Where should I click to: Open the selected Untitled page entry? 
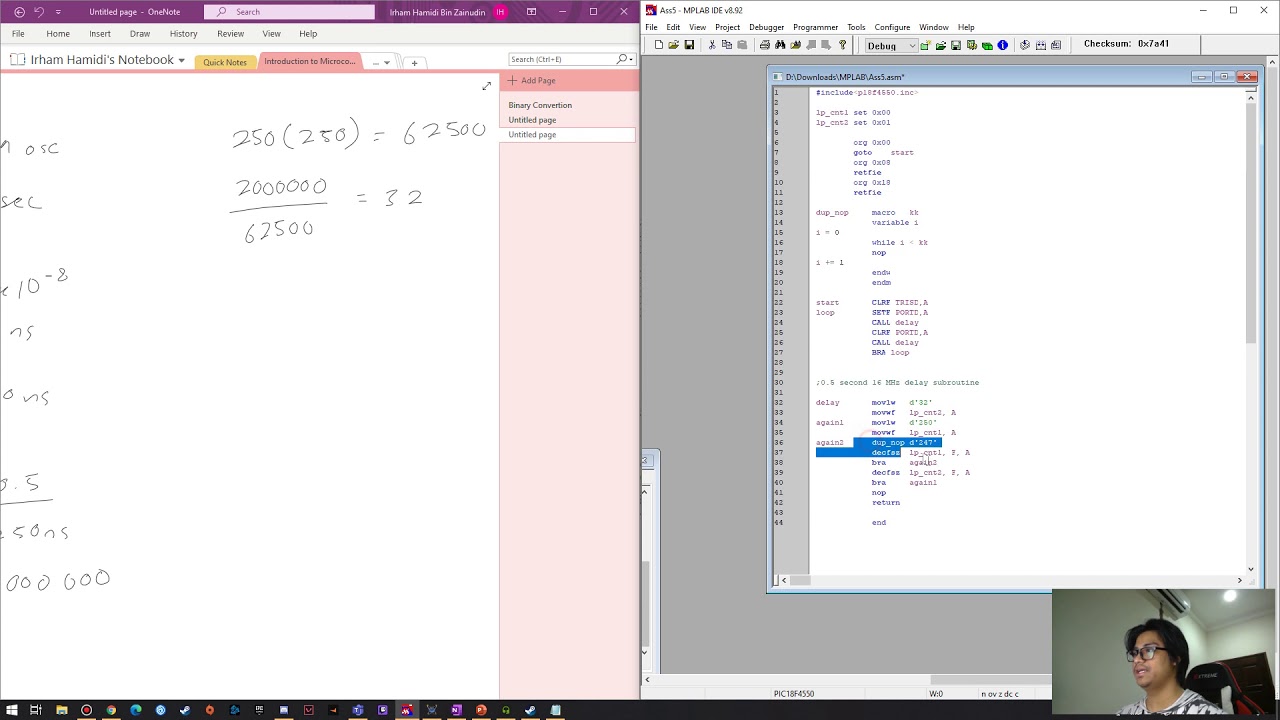pos(566,135)
